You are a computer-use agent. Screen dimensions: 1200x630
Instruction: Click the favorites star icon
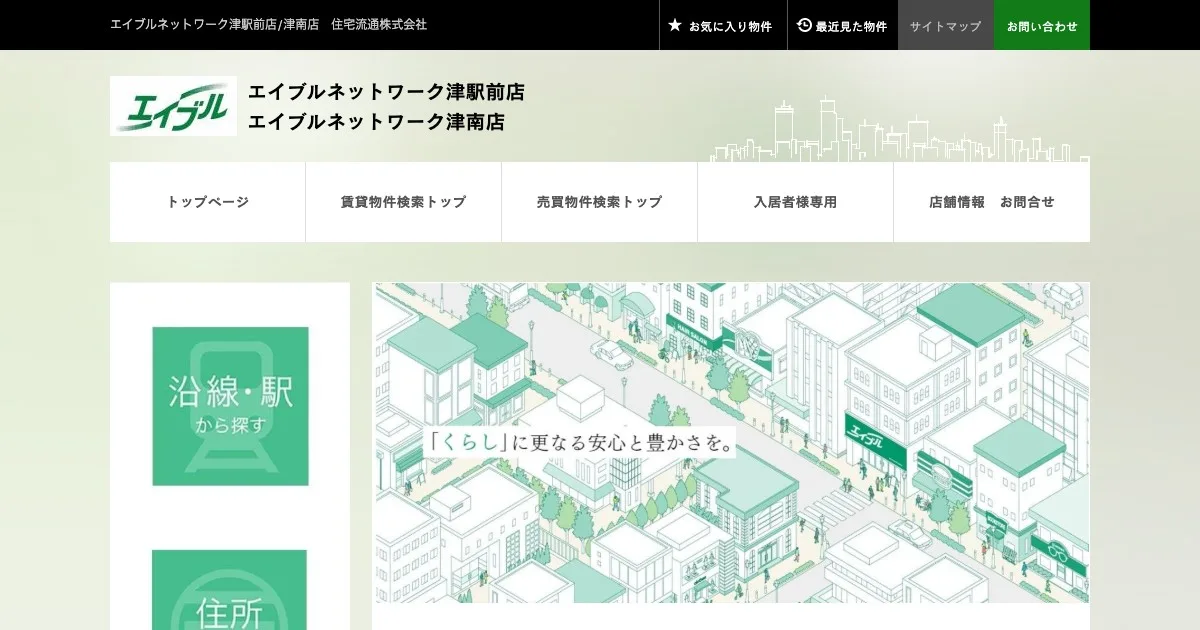tap(675, 26)
